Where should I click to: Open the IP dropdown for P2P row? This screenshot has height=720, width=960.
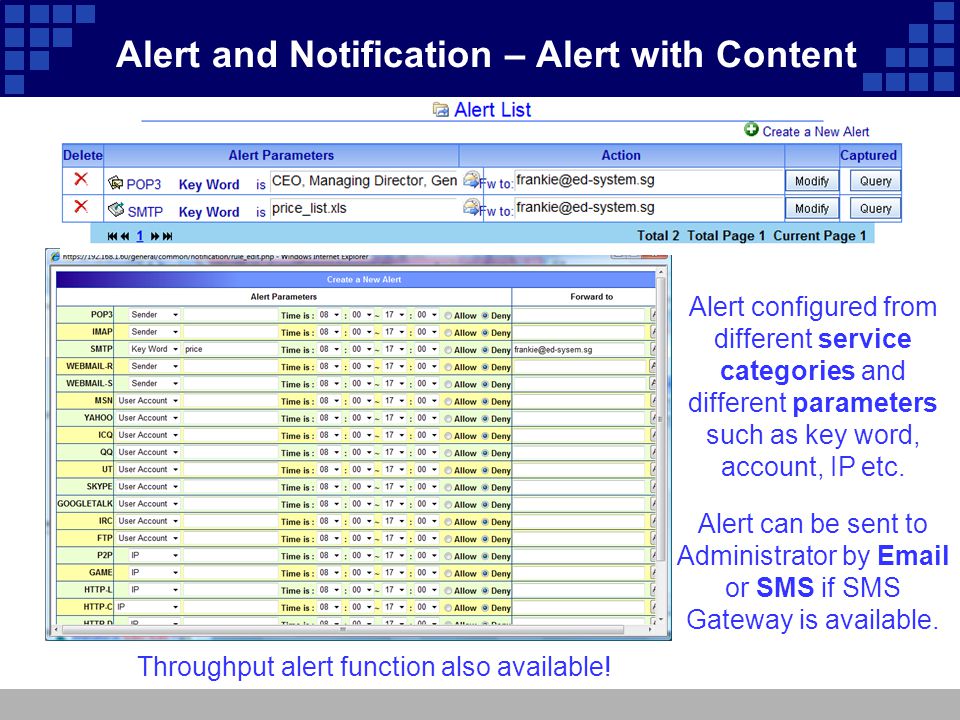click(154, 555)
